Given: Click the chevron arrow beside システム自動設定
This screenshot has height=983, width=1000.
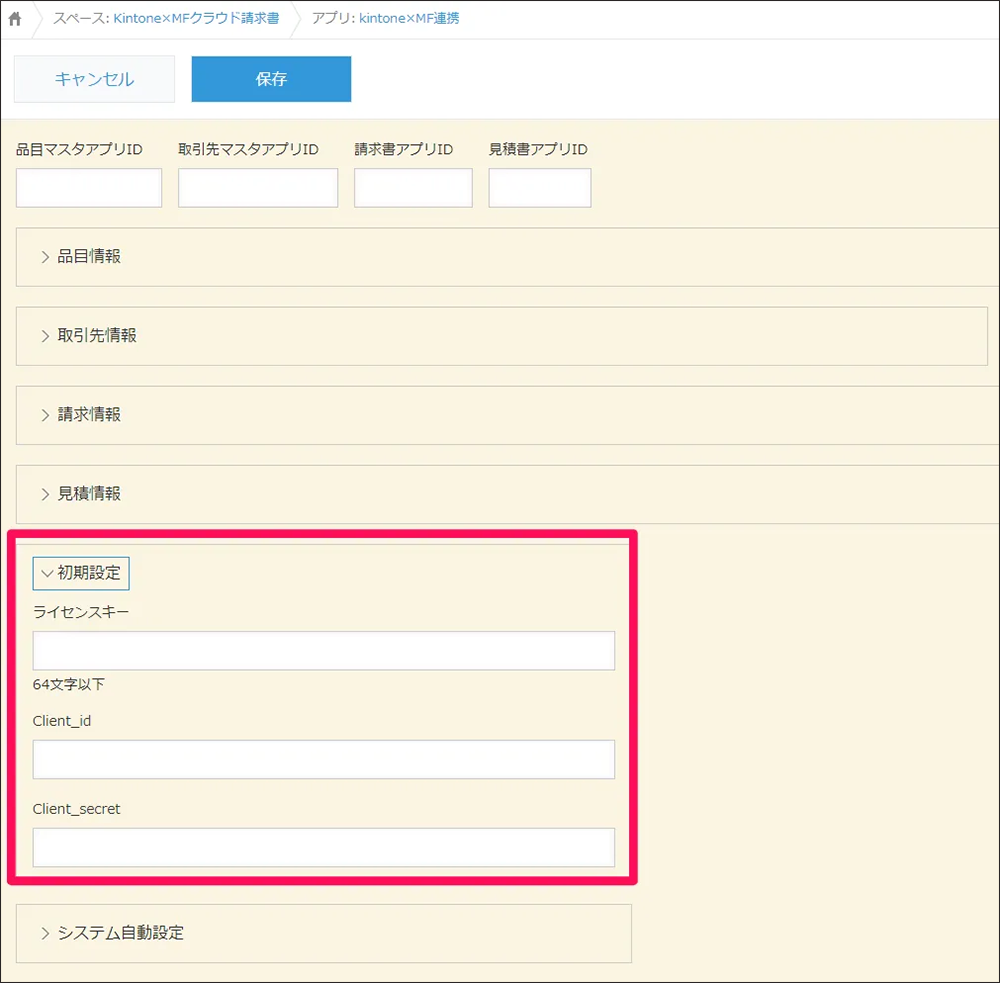Looking at the screenshot, I should 45,933.
